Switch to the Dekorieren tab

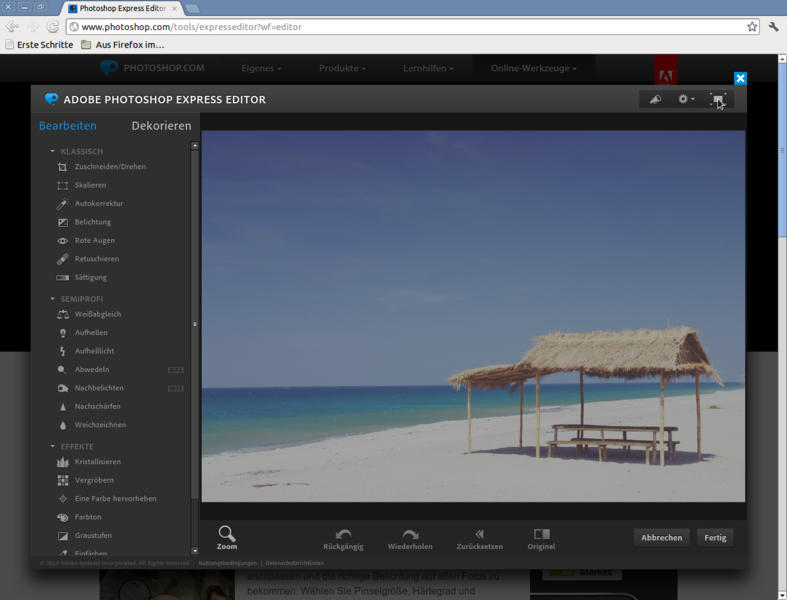point(161,126)
